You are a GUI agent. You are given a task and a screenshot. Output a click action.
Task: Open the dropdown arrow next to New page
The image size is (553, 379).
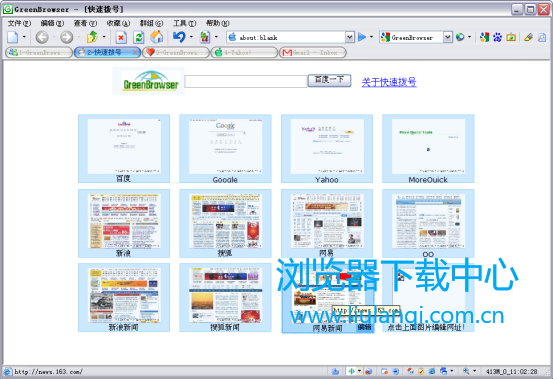[24, 37]
